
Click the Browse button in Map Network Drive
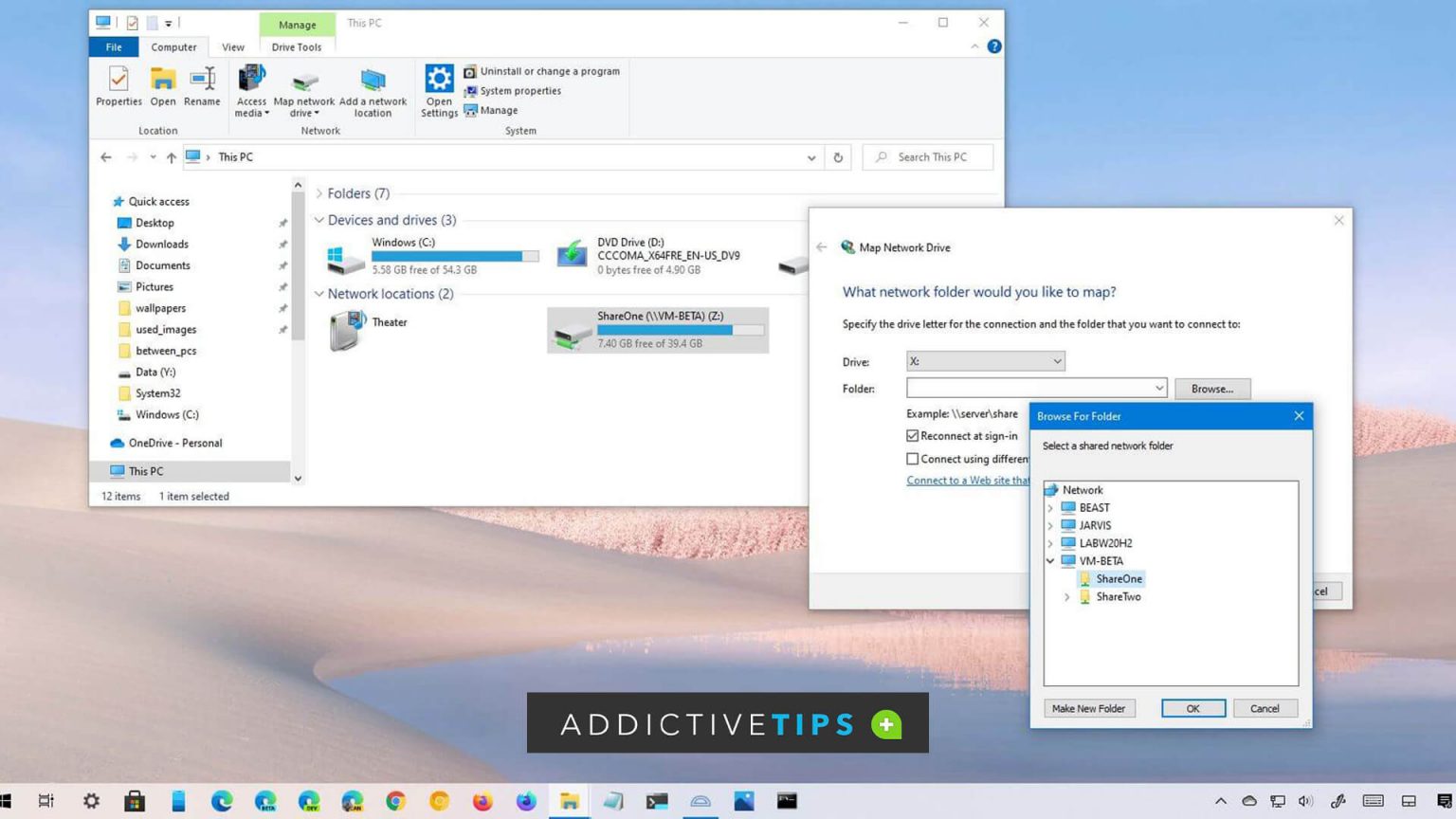(x=1212, y=388)
